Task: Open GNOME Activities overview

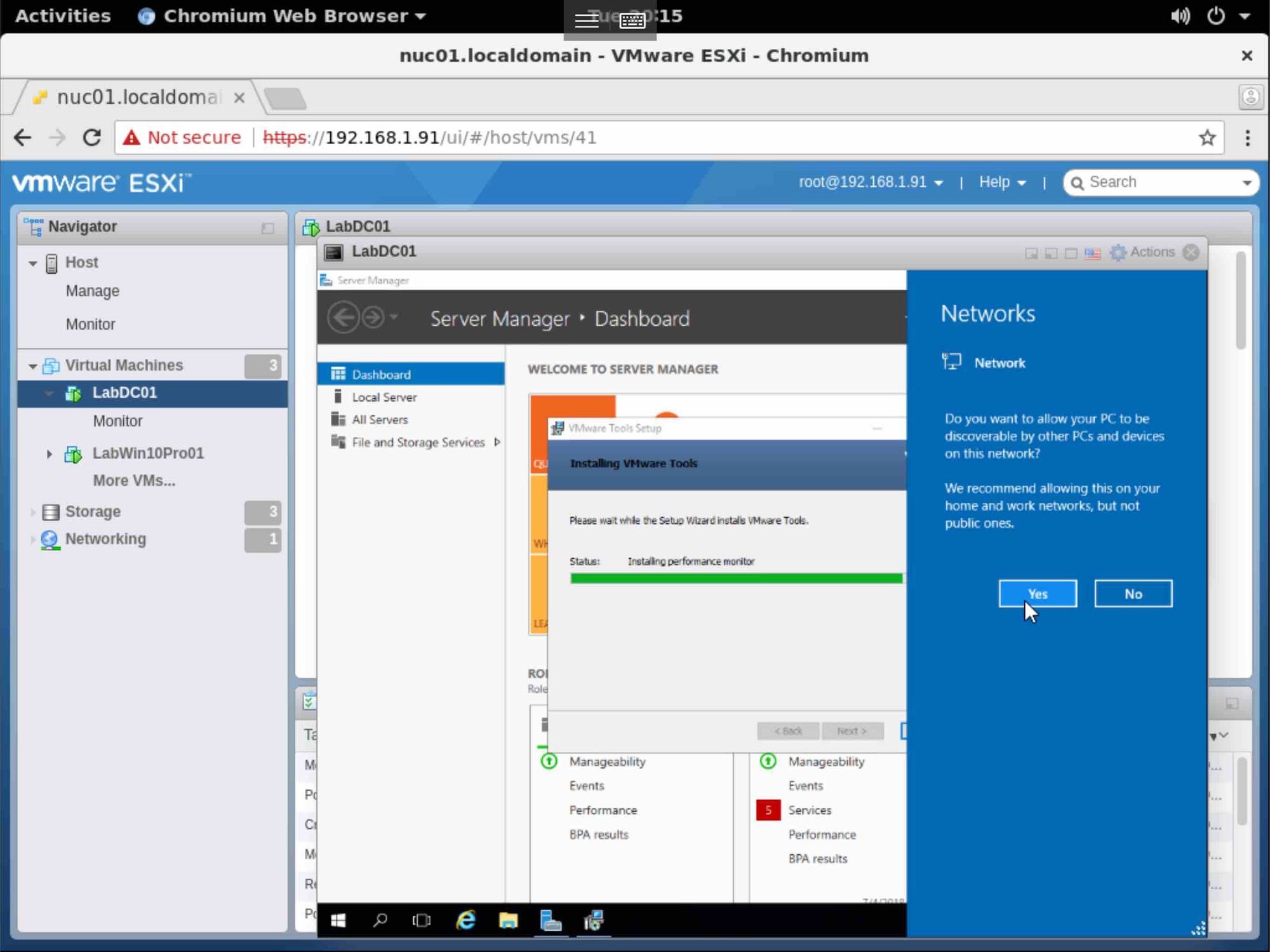Action: pos(62,16)
